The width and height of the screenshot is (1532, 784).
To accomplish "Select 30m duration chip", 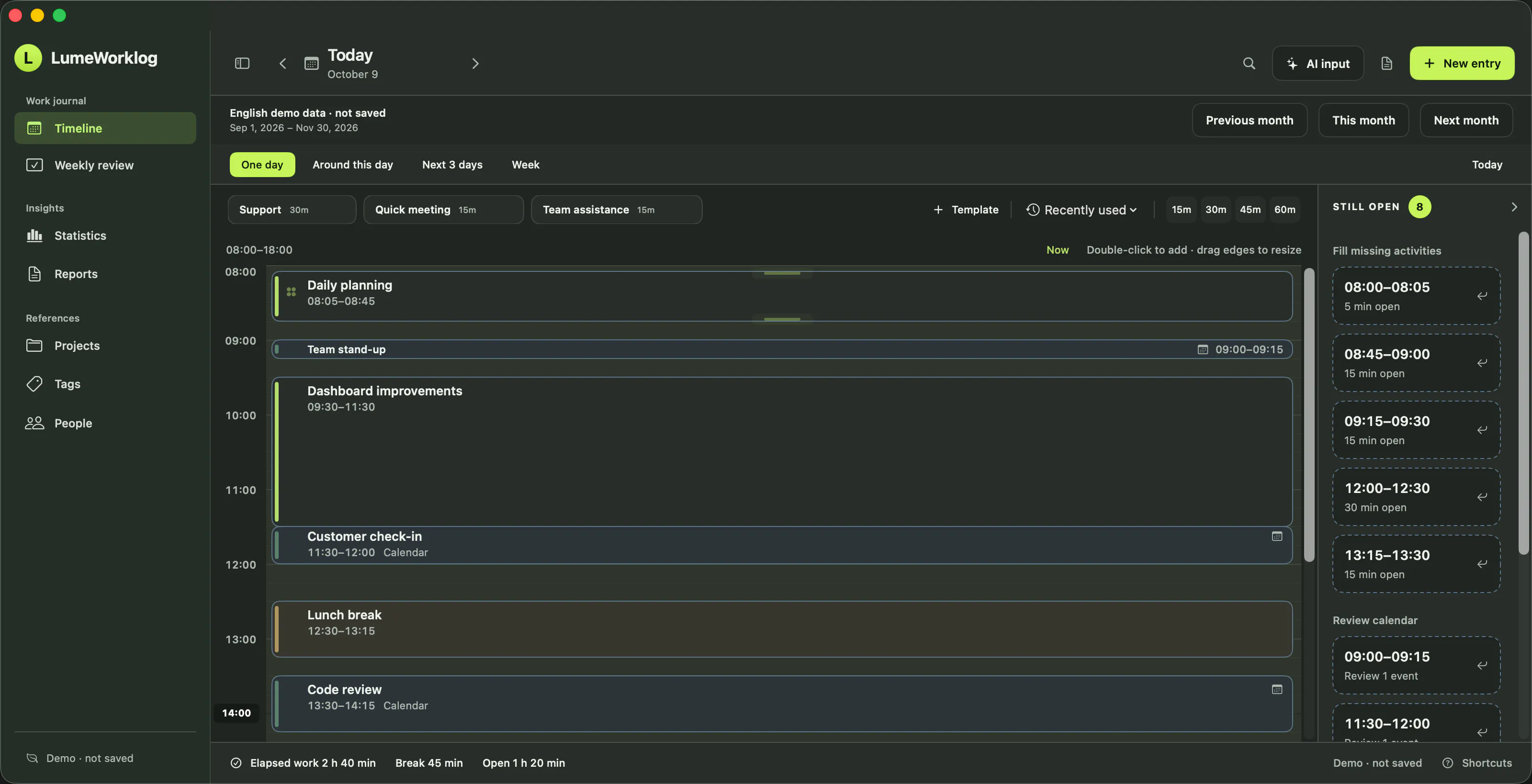I will pyautogui.click(x=1216, y=209).
